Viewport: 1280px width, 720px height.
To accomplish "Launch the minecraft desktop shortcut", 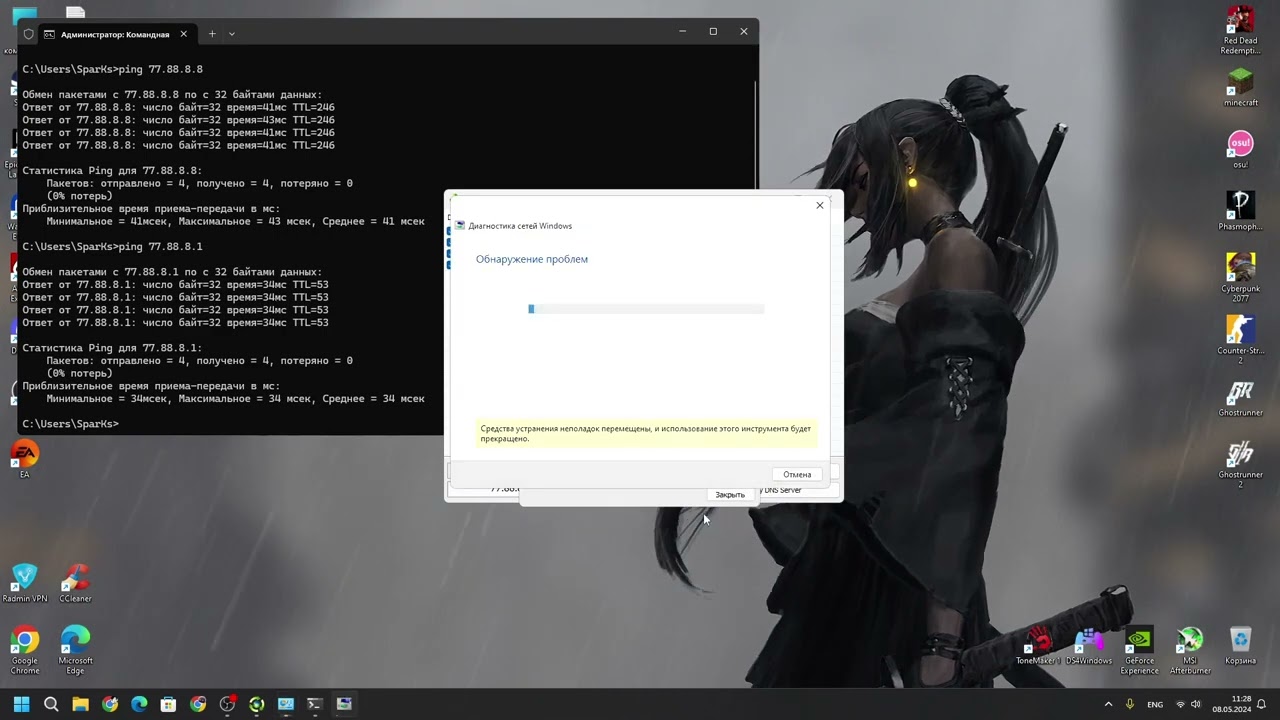I will point(1240,88).
